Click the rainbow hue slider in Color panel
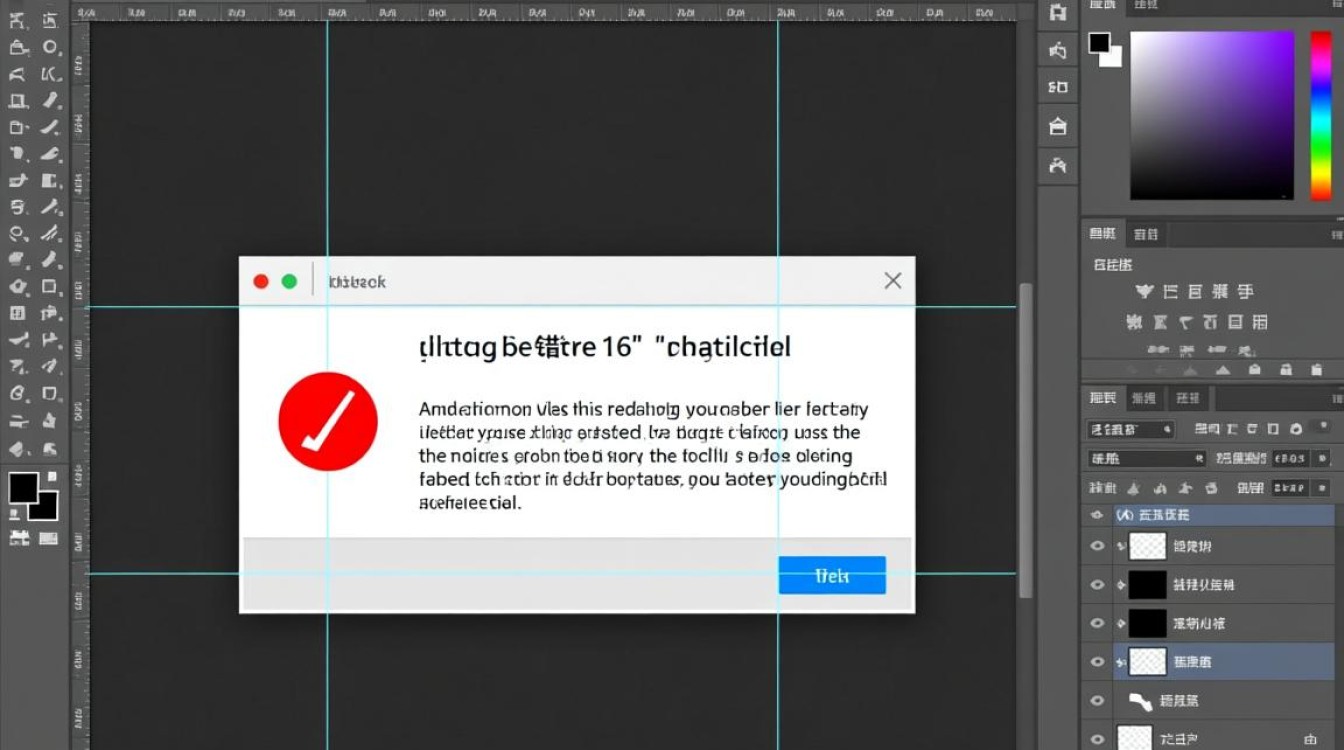The width and height of the screenshot is (1344, 750). coord(1320,115)
